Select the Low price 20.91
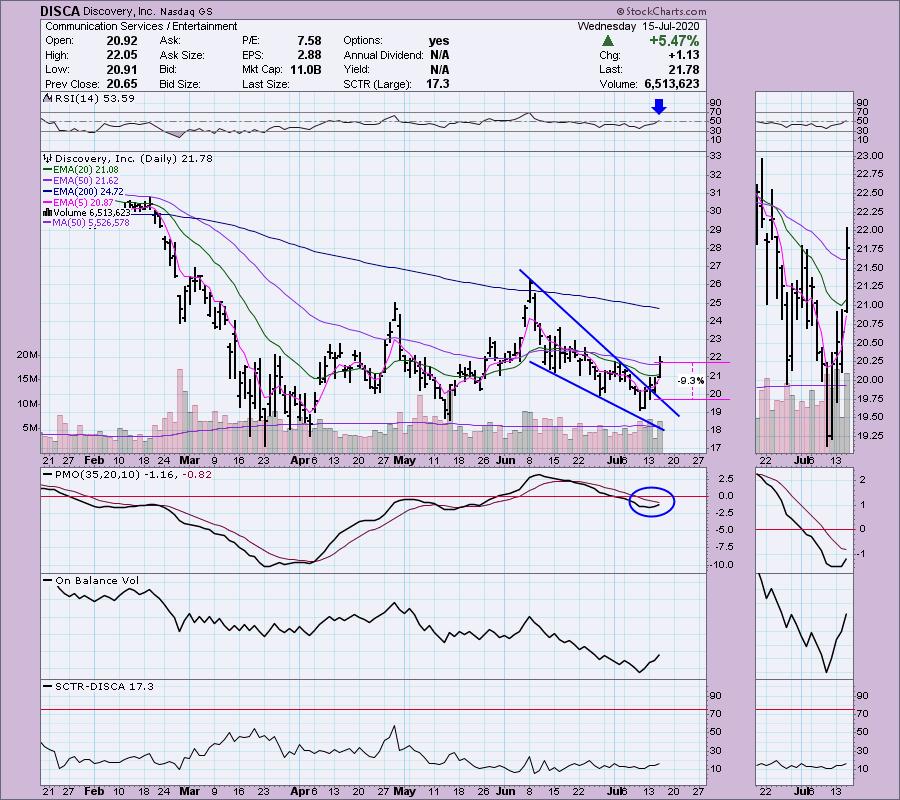 [122, 69]
